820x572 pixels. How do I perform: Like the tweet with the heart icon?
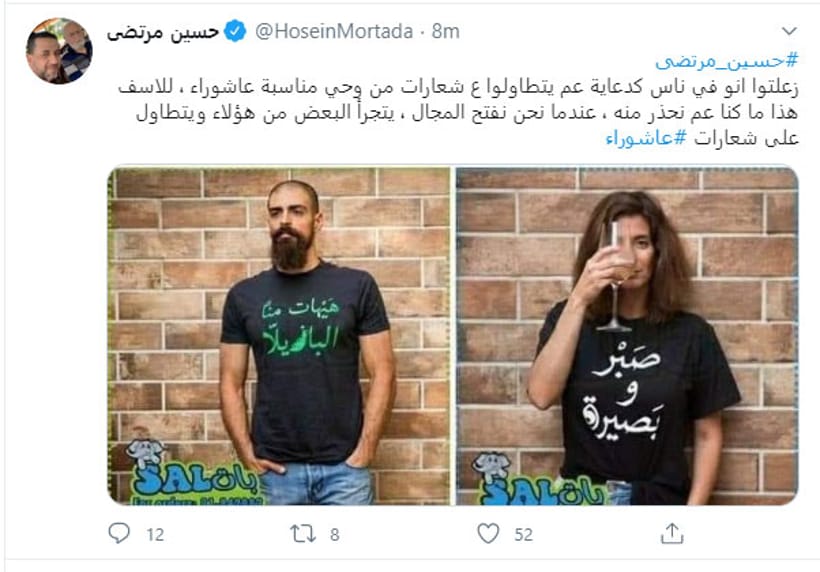(x=488, y=534)
